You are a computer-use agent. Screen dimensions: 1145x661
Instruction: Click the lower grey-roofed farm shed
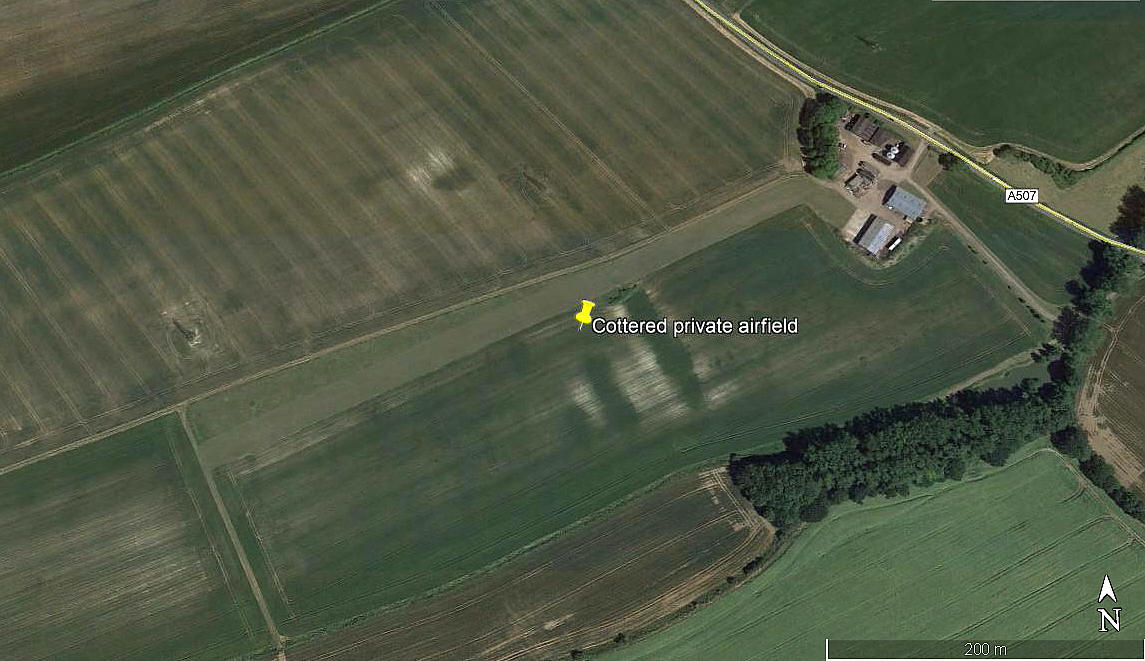[x=875, y=235]
